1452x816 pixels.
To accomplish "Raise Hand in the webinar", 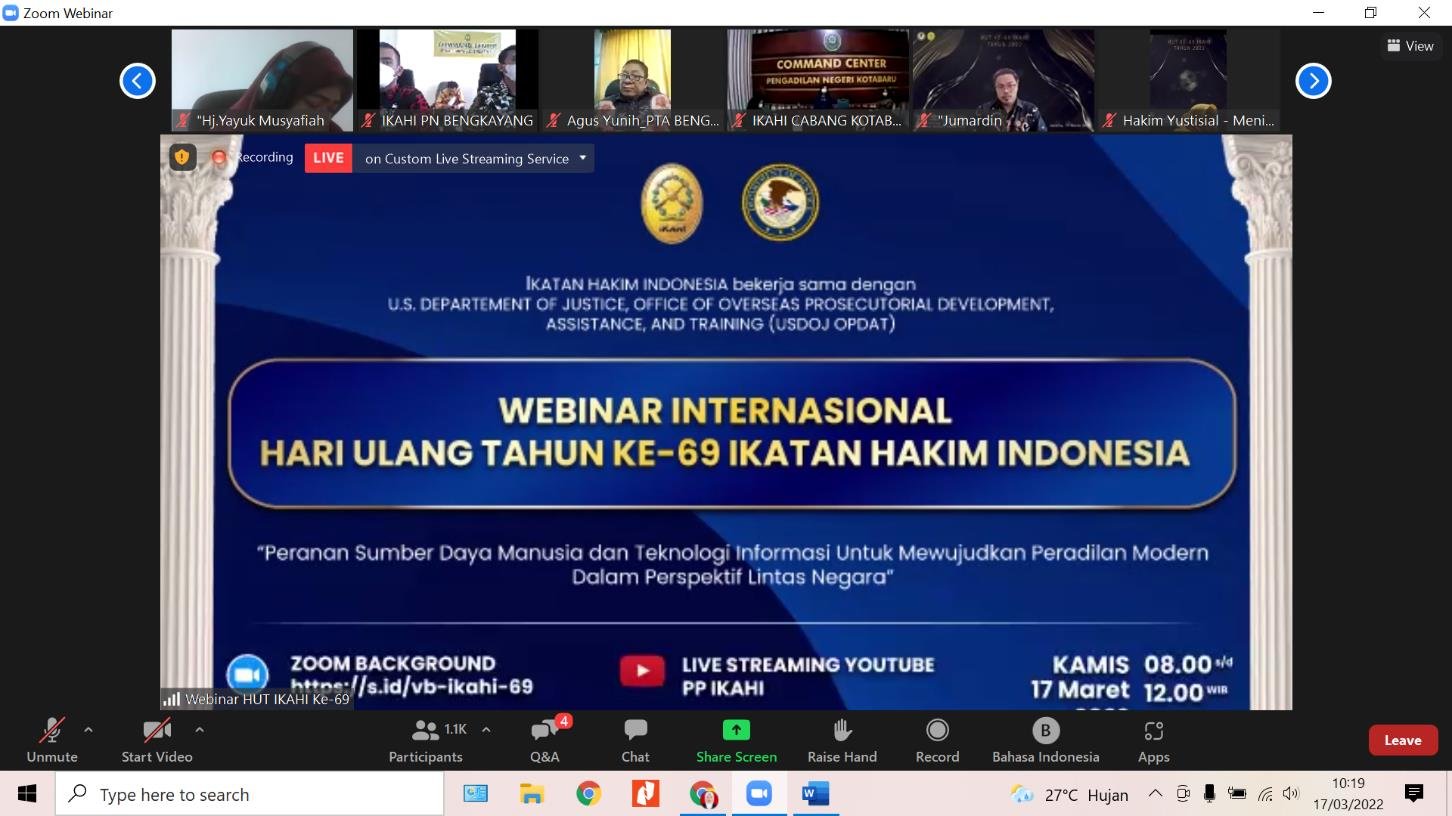I will (842, 741).
